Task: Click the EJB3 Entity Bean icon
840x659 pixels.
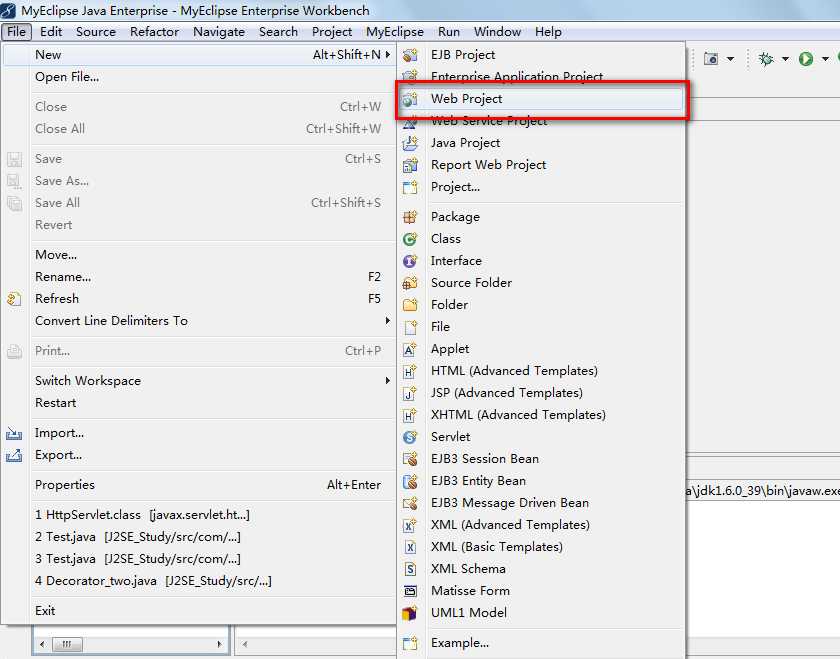Action: click(x=410, y=481)
